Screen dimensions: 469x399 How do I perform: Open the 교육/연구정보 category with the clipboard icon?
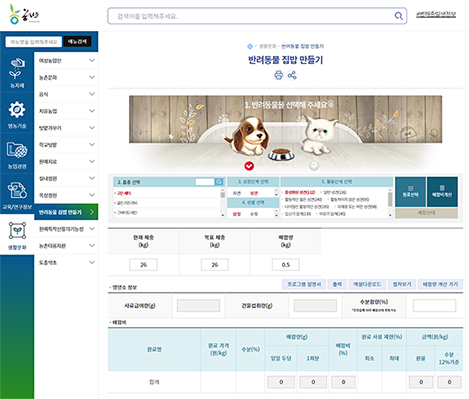click(x=17, y=195)
